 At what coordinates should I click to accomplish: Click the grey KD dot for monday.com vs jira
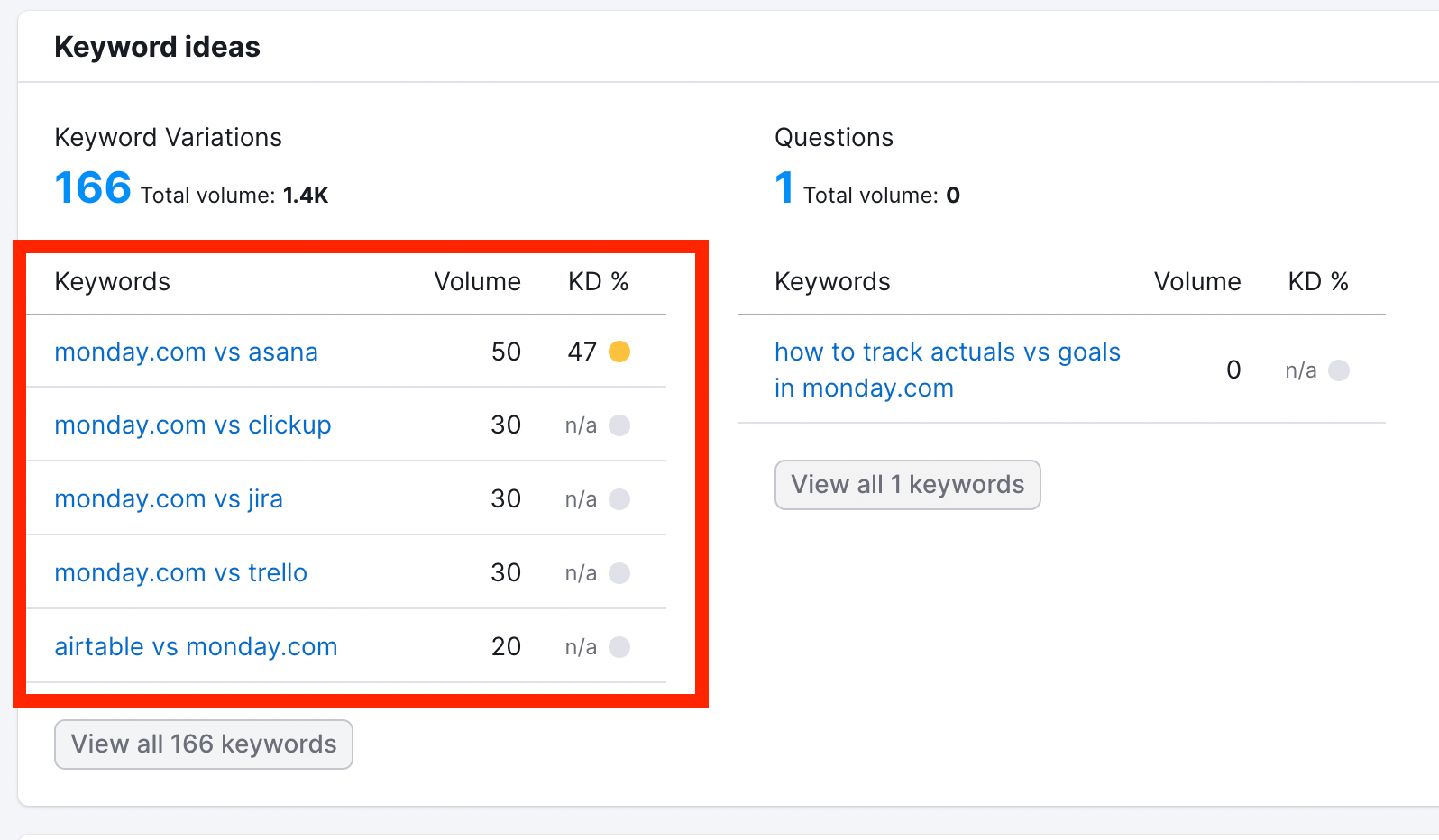[619, 499]
